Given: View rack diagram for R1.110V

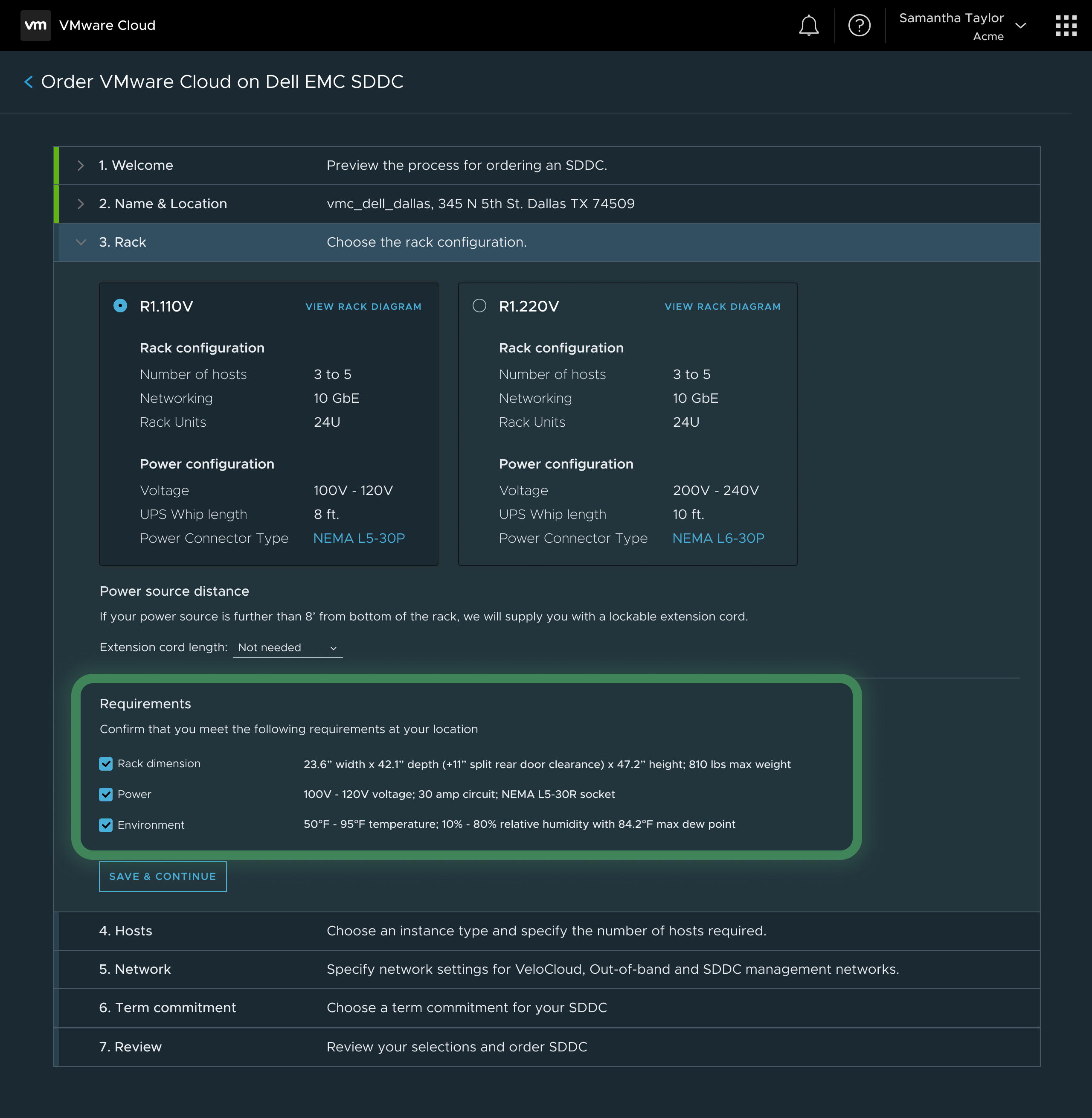Looking at the screenshot, I should 363,307.
